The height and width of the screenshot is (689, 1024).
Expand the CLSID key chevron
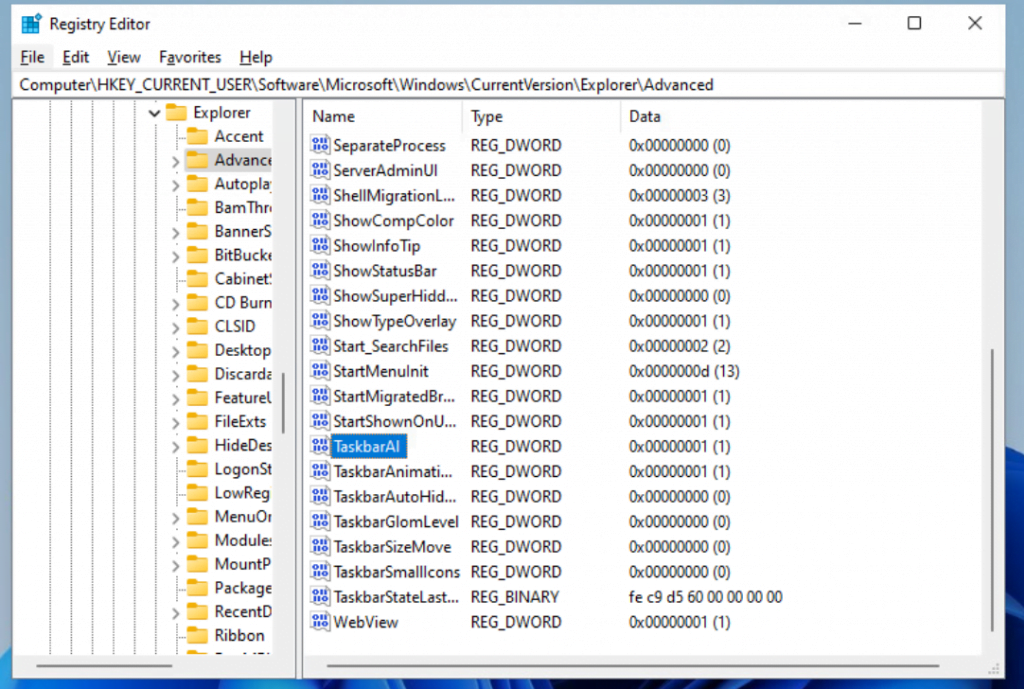coord(176,327)
